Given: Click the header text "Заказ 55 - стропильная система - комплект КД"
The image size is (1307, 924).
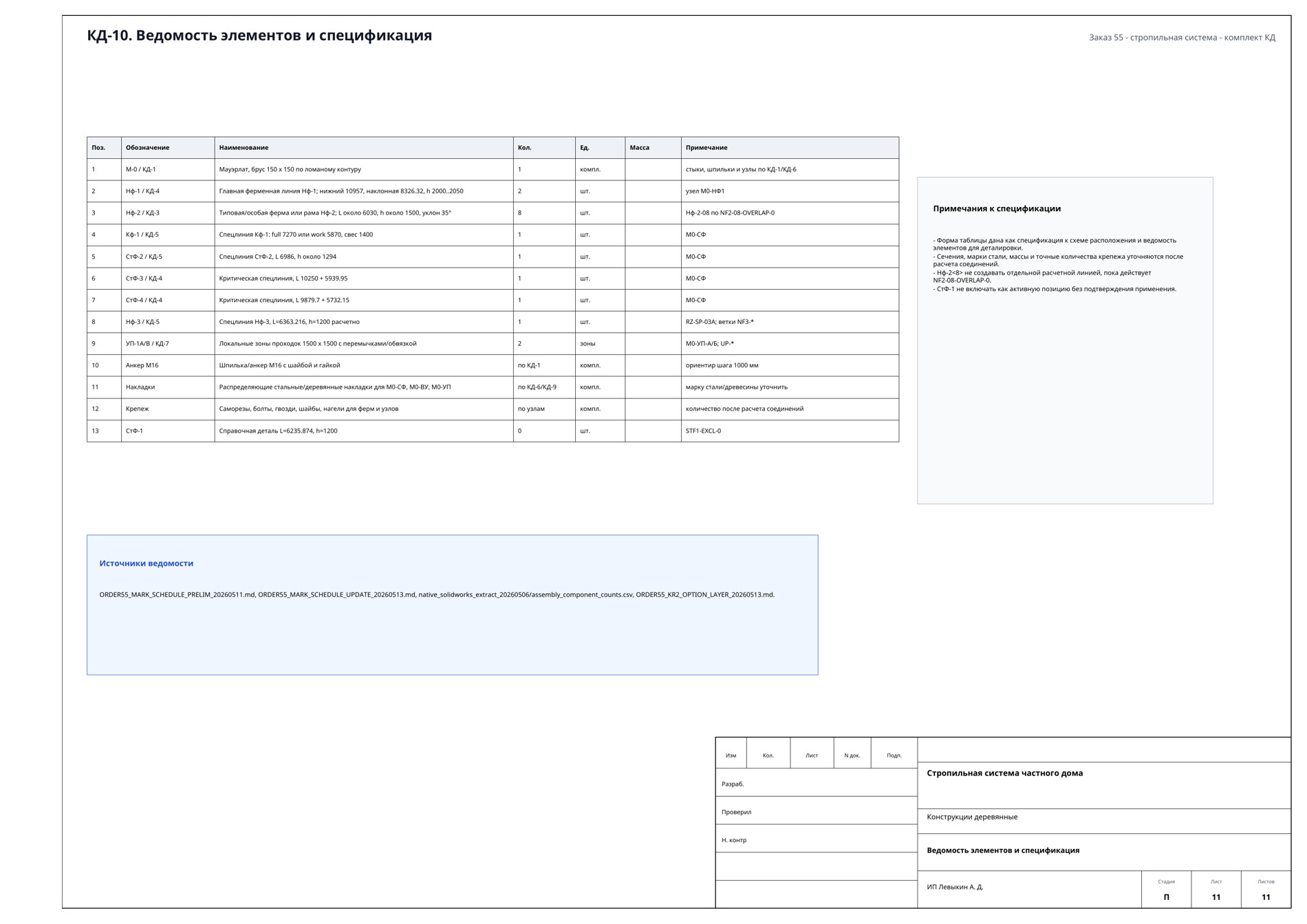Looking at the screenshot, I should click(x=1182, y=38).
